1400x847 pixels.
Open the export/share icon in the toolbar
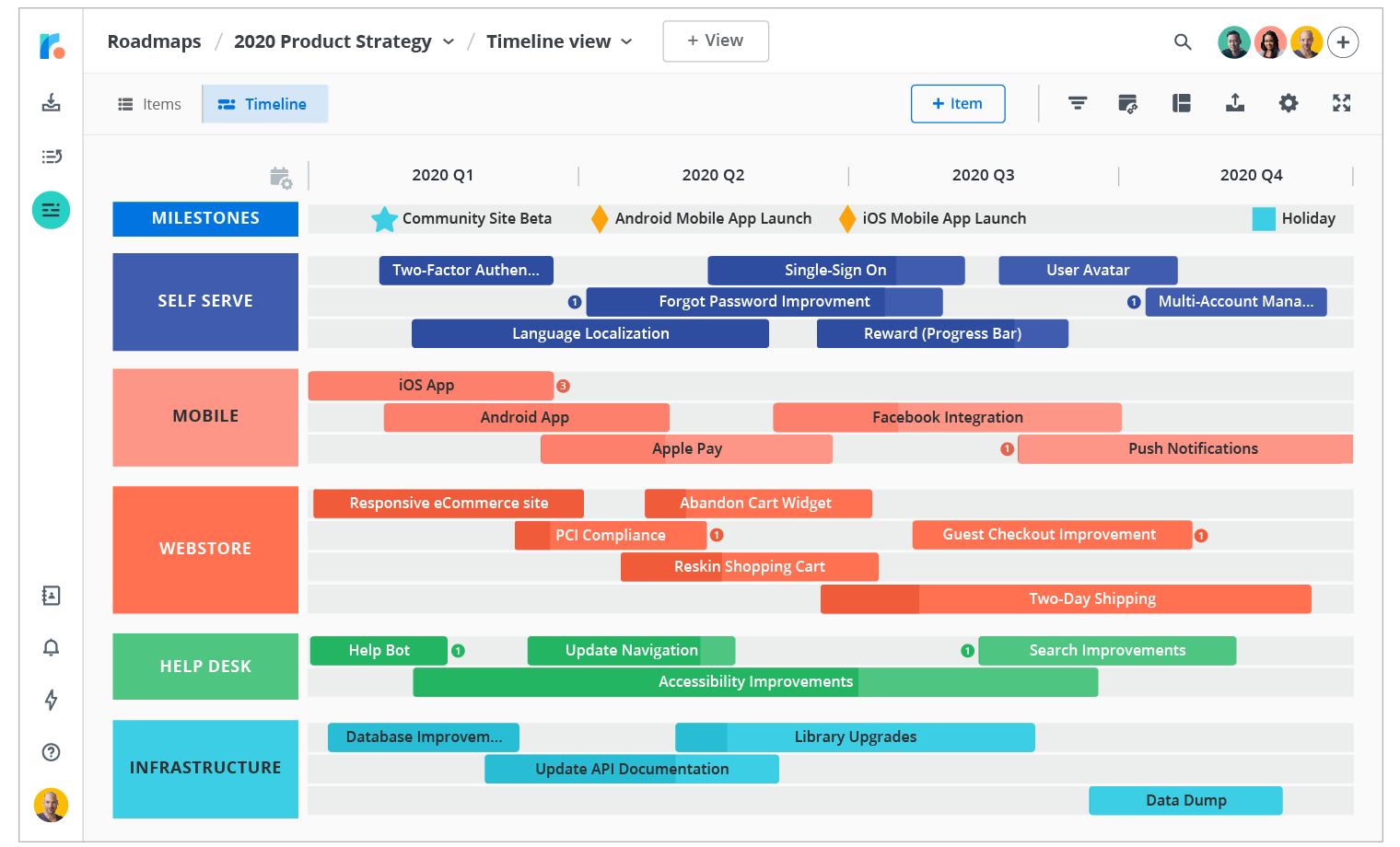pos(1234,103)
